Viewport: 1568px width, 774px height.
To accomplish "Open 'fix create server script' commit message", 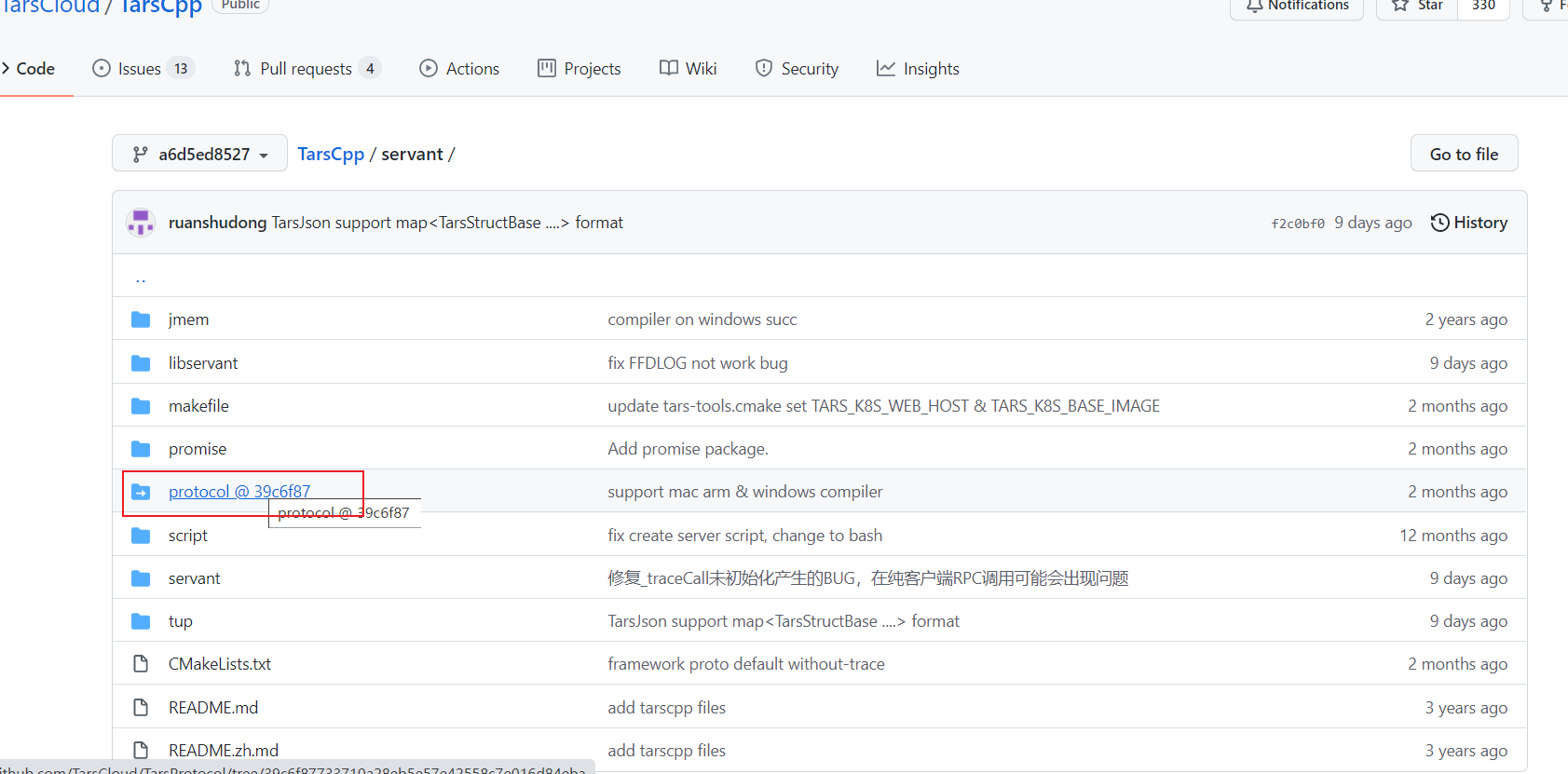I will tap(745, 536).
